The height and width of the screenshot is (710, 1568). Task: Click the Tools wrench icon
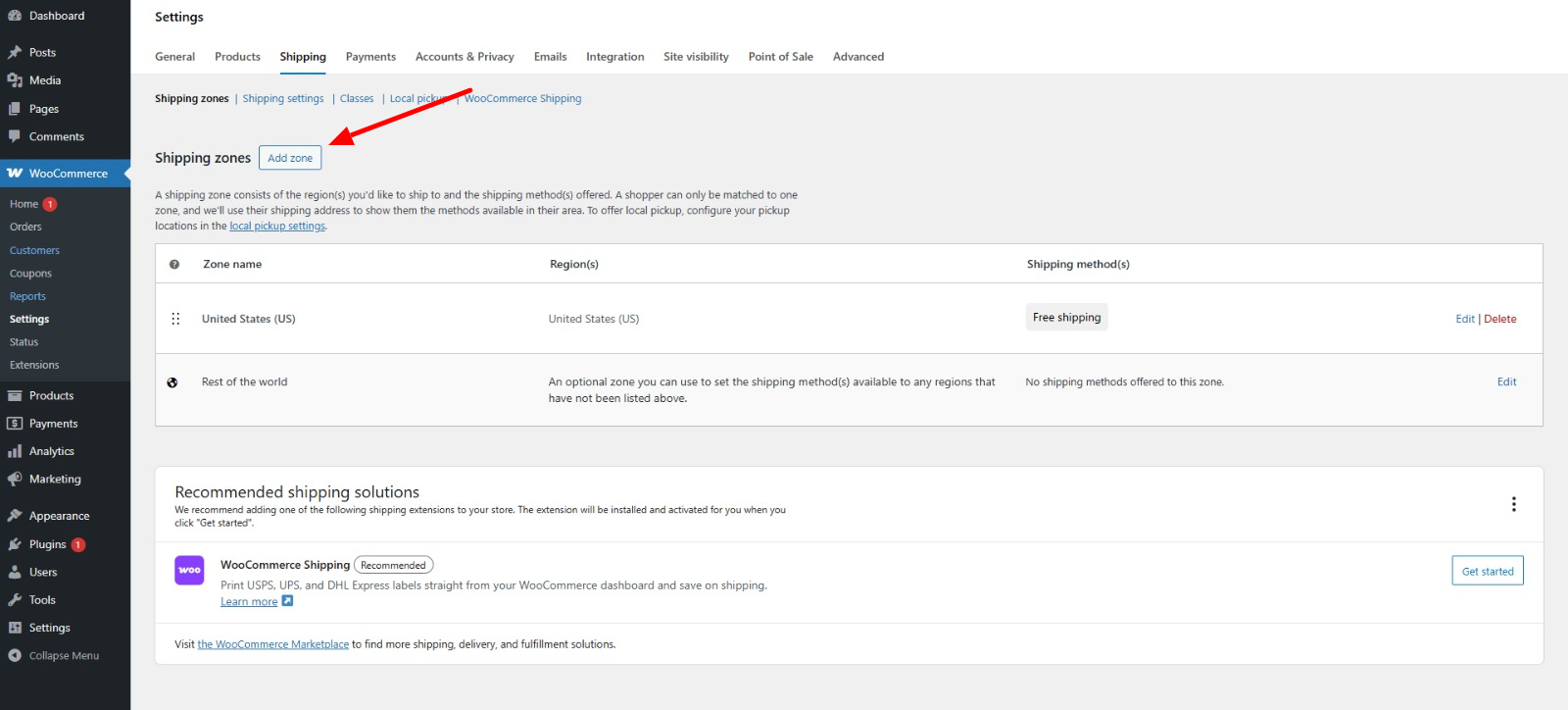(x=15, y=600)
